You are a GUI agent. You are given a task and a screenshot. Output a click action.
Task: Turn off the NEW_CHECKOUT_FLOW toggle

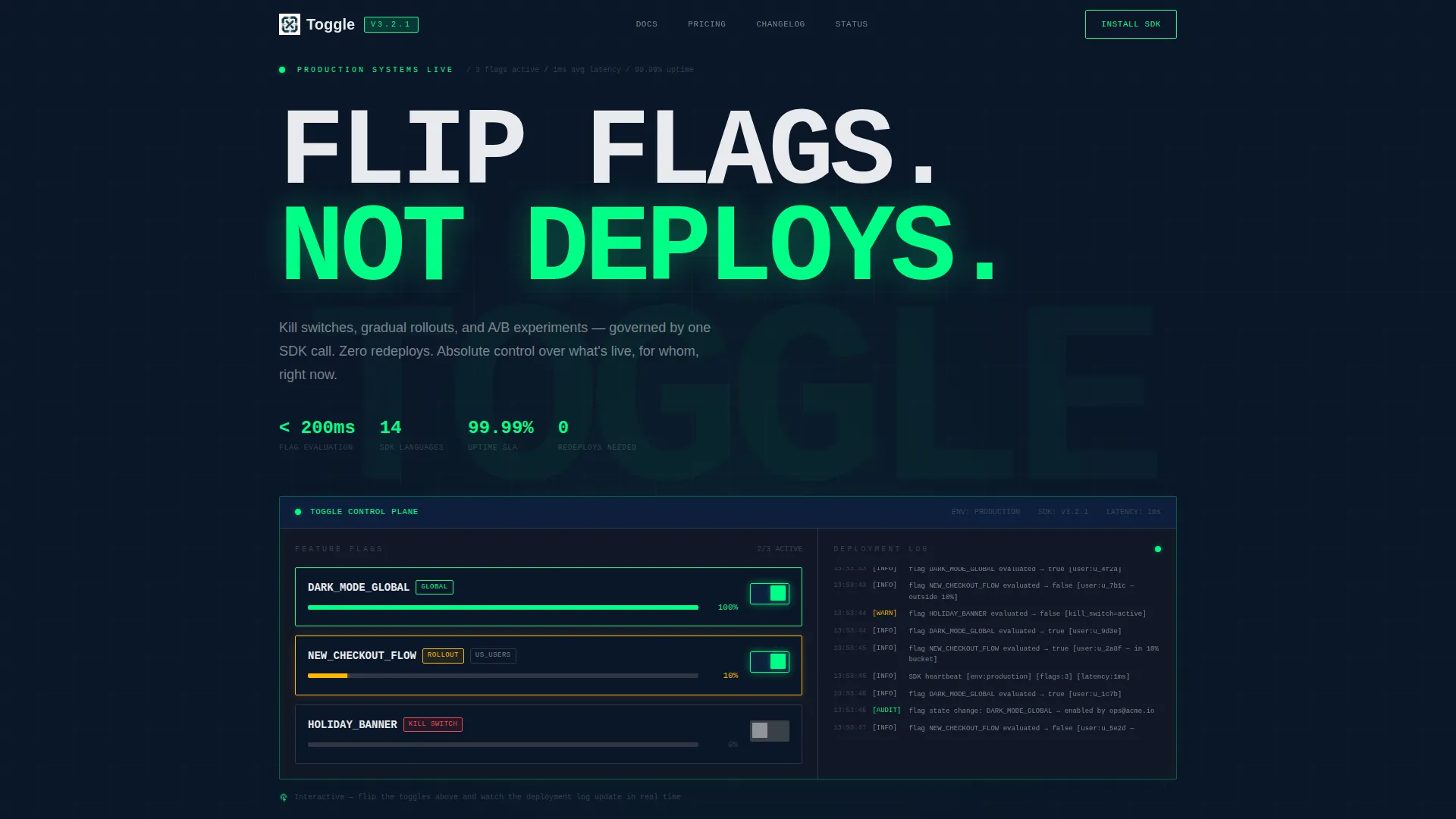(x=770, y=662)
